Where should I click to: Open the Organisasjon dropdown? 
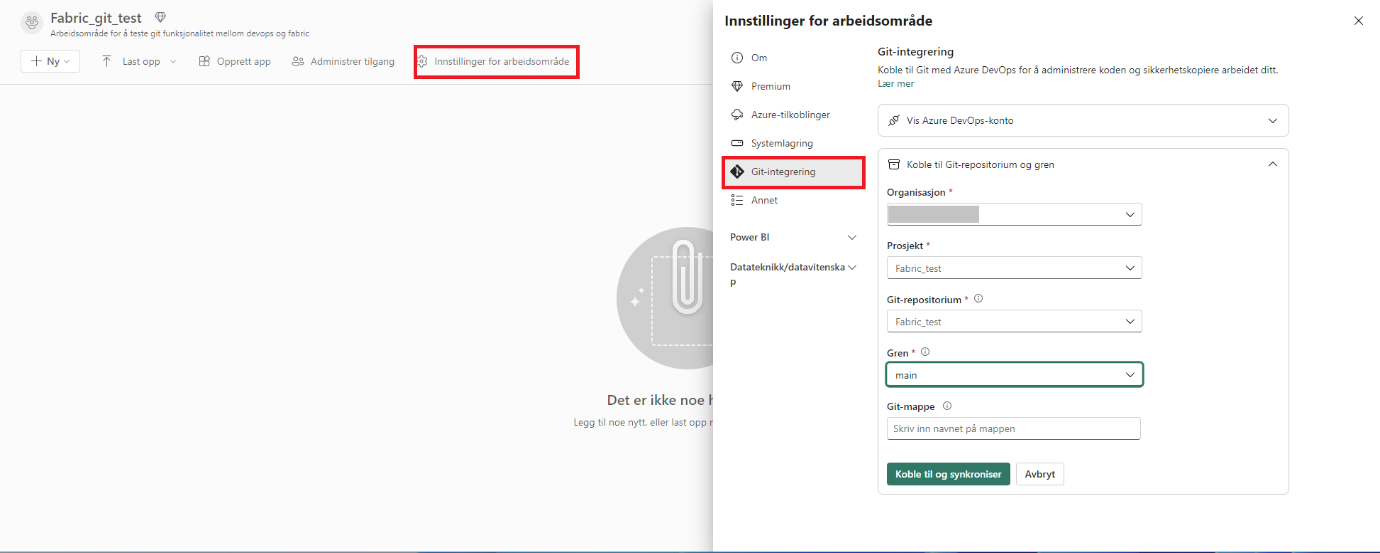pyautogui.click(x=1014, y=214)
